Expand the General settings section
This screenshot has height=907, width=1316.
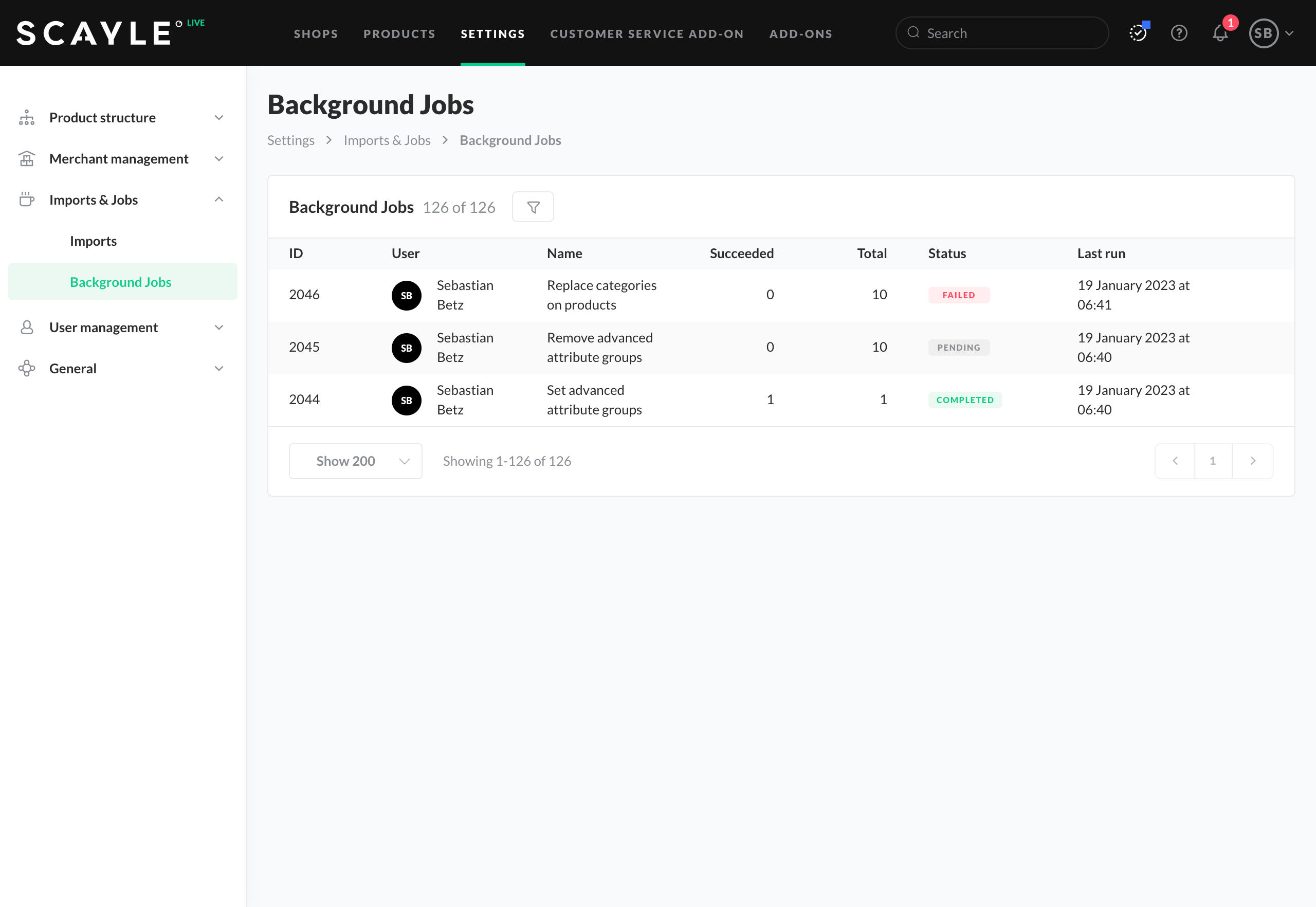pyautogui.click(x=219, y=368)
